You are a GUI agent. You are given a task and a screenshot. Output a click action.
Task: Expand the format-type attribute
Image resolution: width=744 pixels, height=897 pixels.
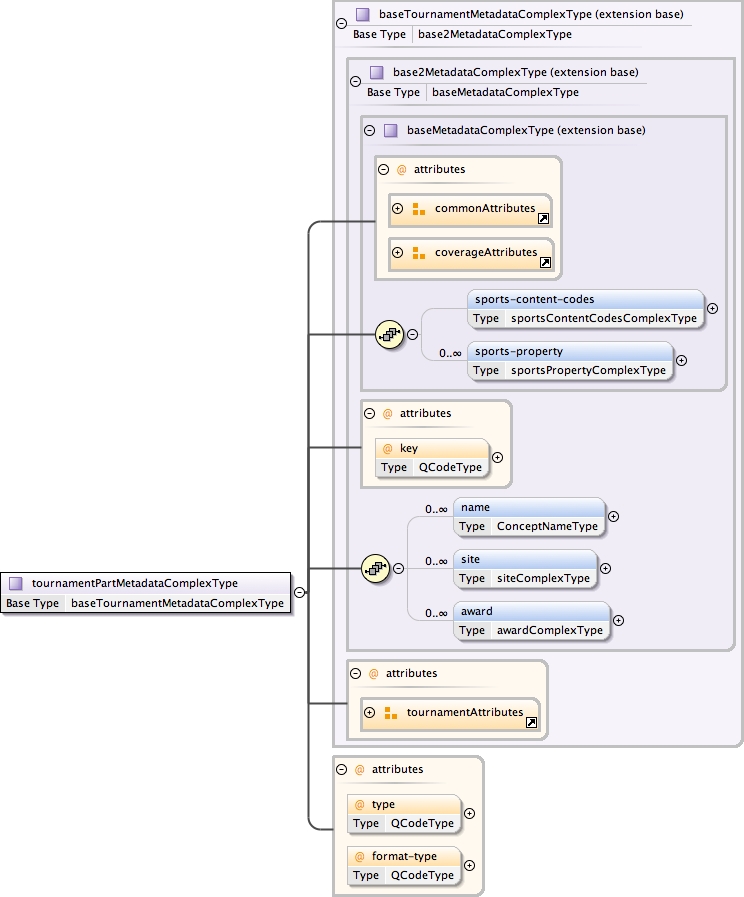469,865
